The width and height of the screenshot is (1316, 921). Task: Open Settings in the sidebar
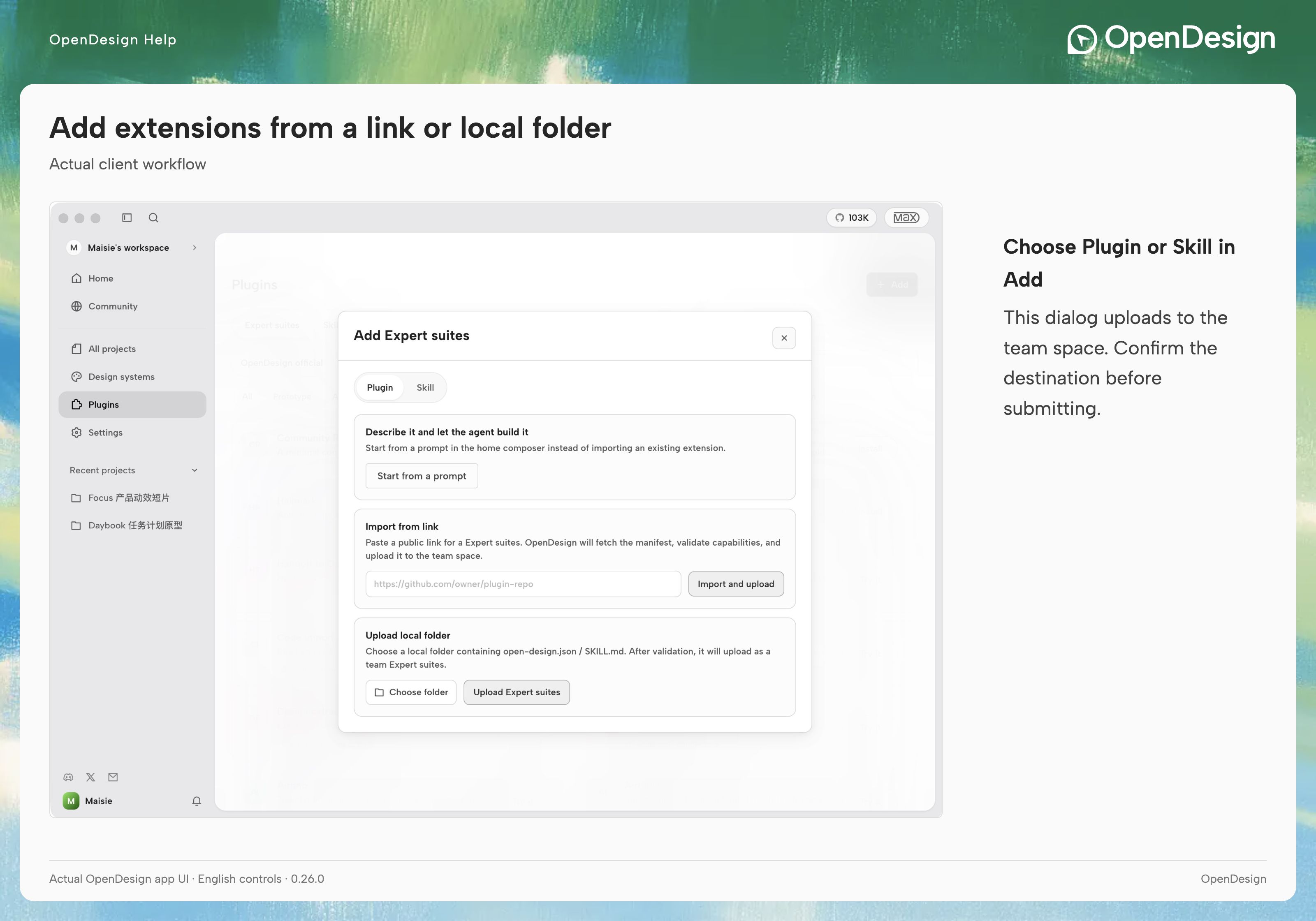[x=132, y=433]
